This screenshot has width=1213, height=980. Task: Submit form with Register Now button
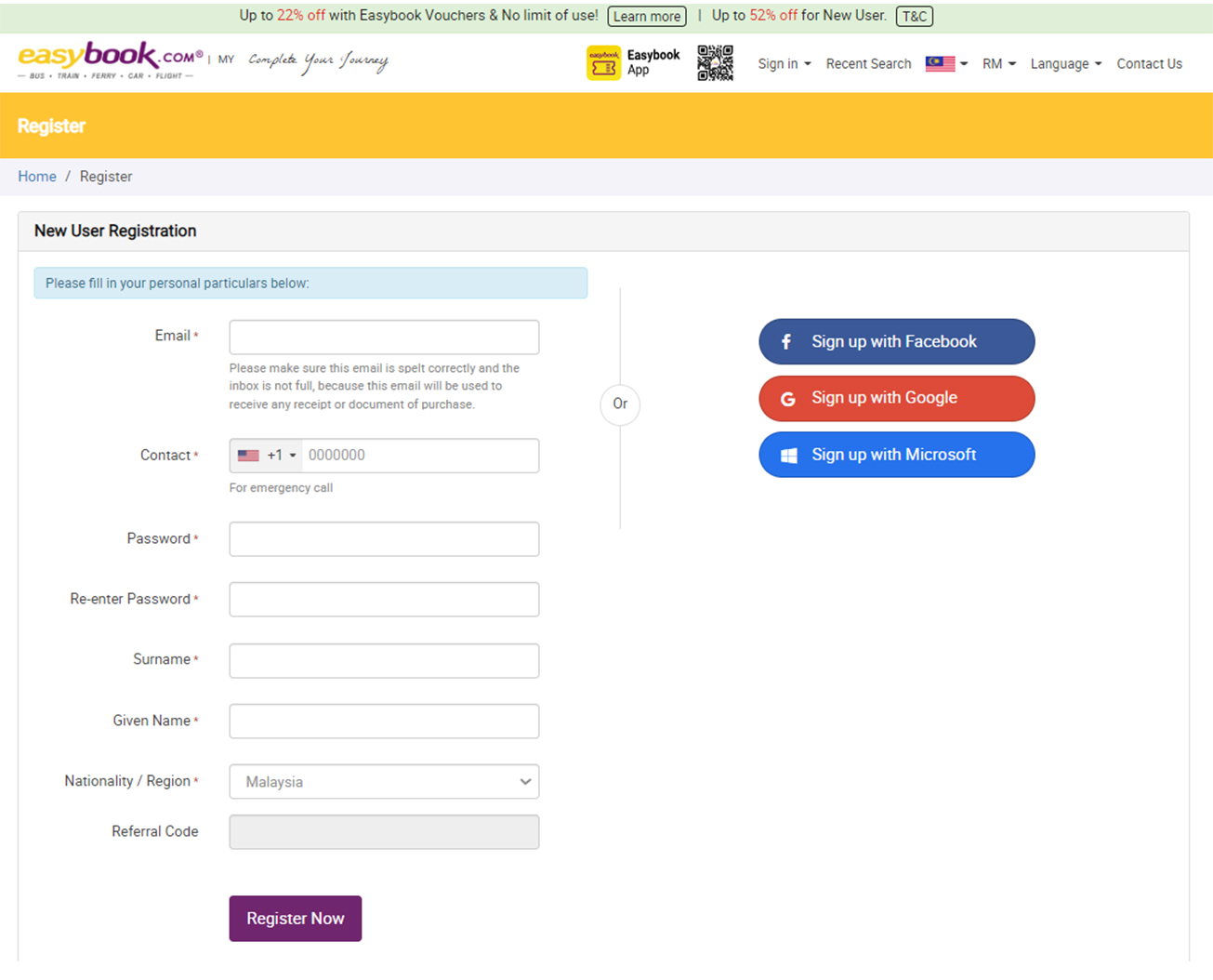coord(296,919)
